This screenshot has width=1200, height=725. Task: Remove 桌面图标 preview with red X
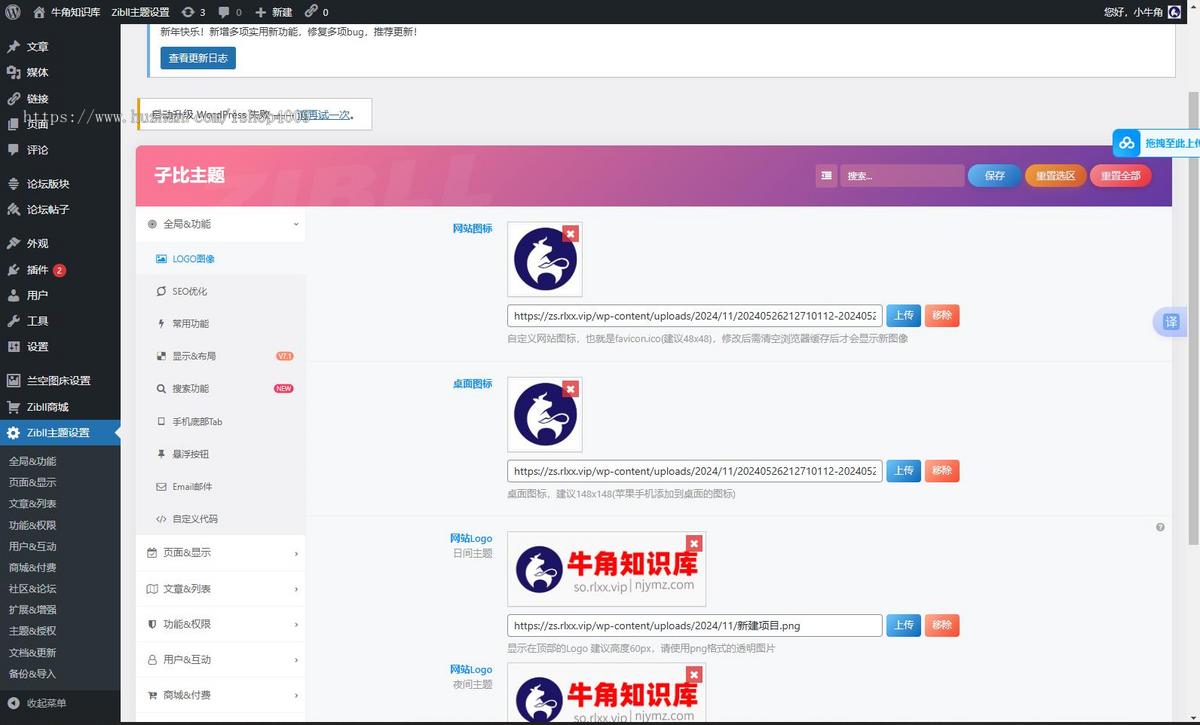coord(570,388)
